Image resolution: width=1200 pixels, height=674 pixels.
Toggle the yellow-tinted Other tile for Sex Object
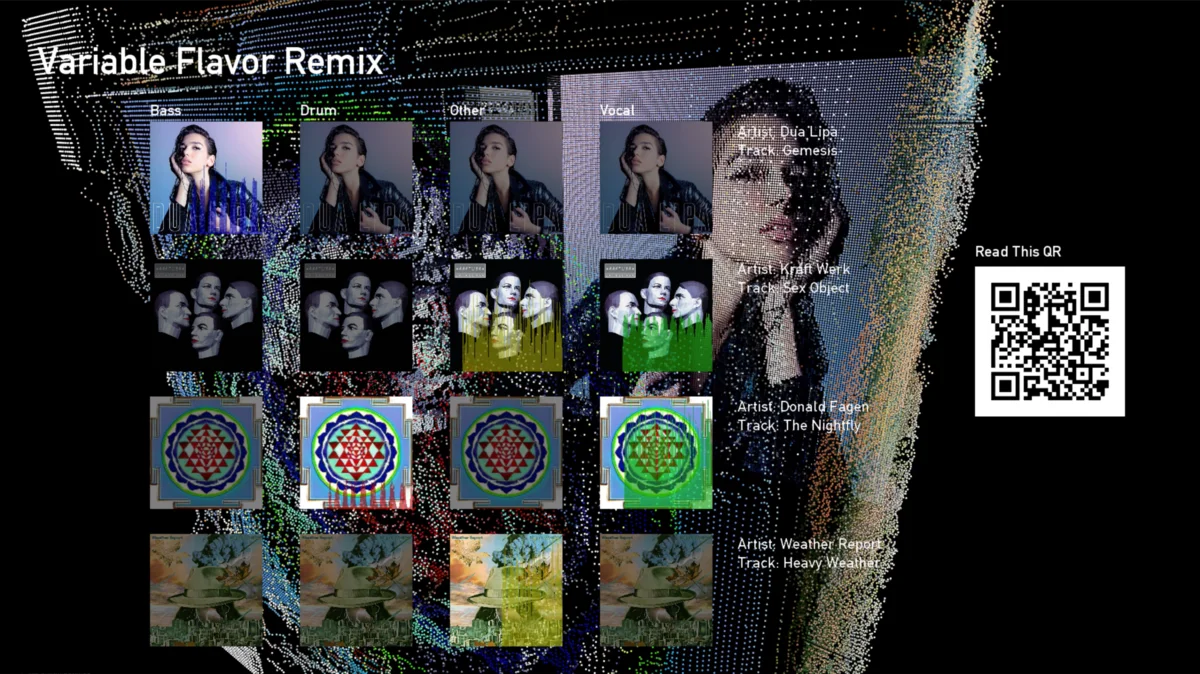coord(505,315)
